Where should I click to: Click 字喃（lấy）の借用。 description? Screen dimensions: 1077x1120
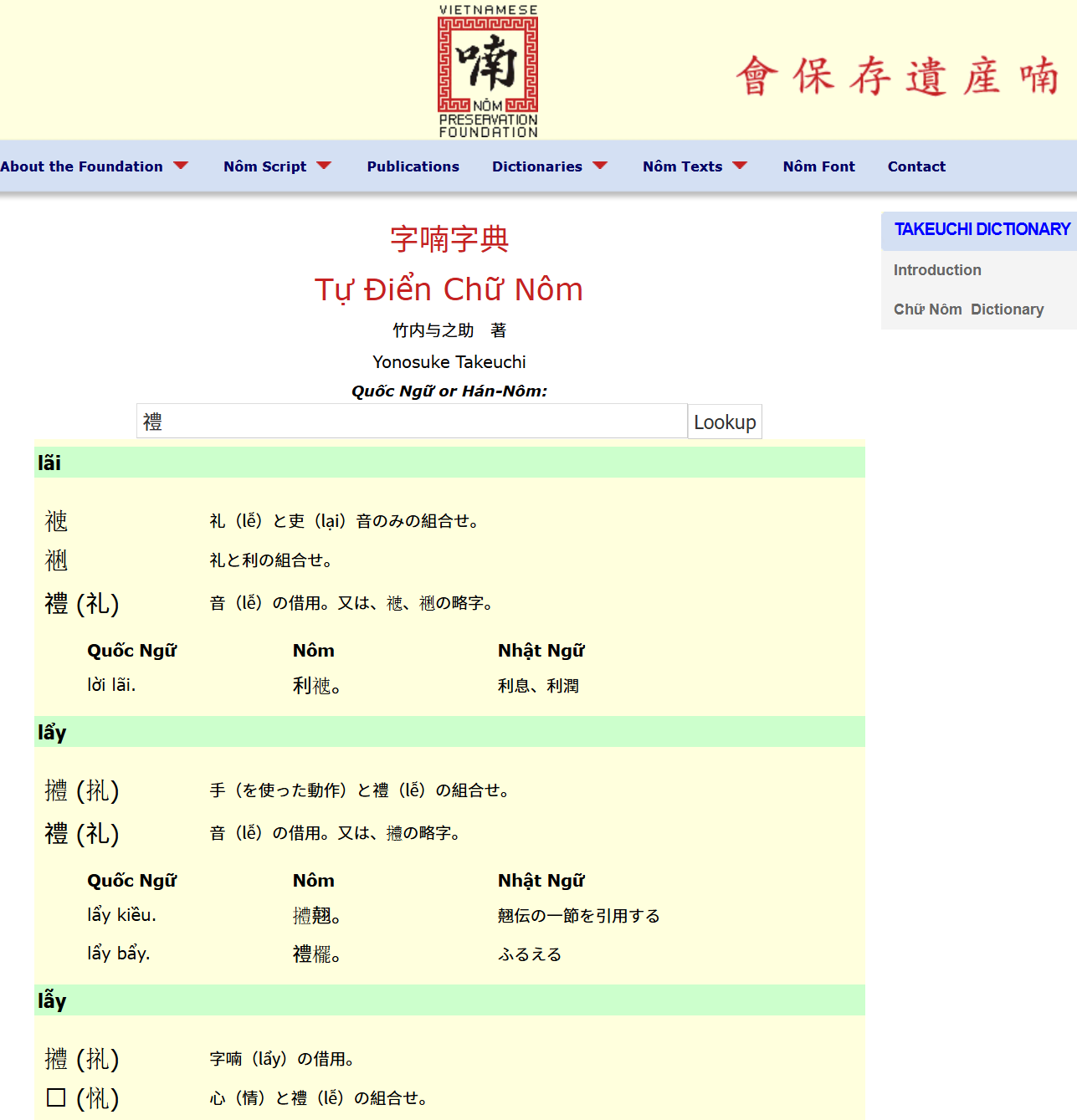[282, 1059]
